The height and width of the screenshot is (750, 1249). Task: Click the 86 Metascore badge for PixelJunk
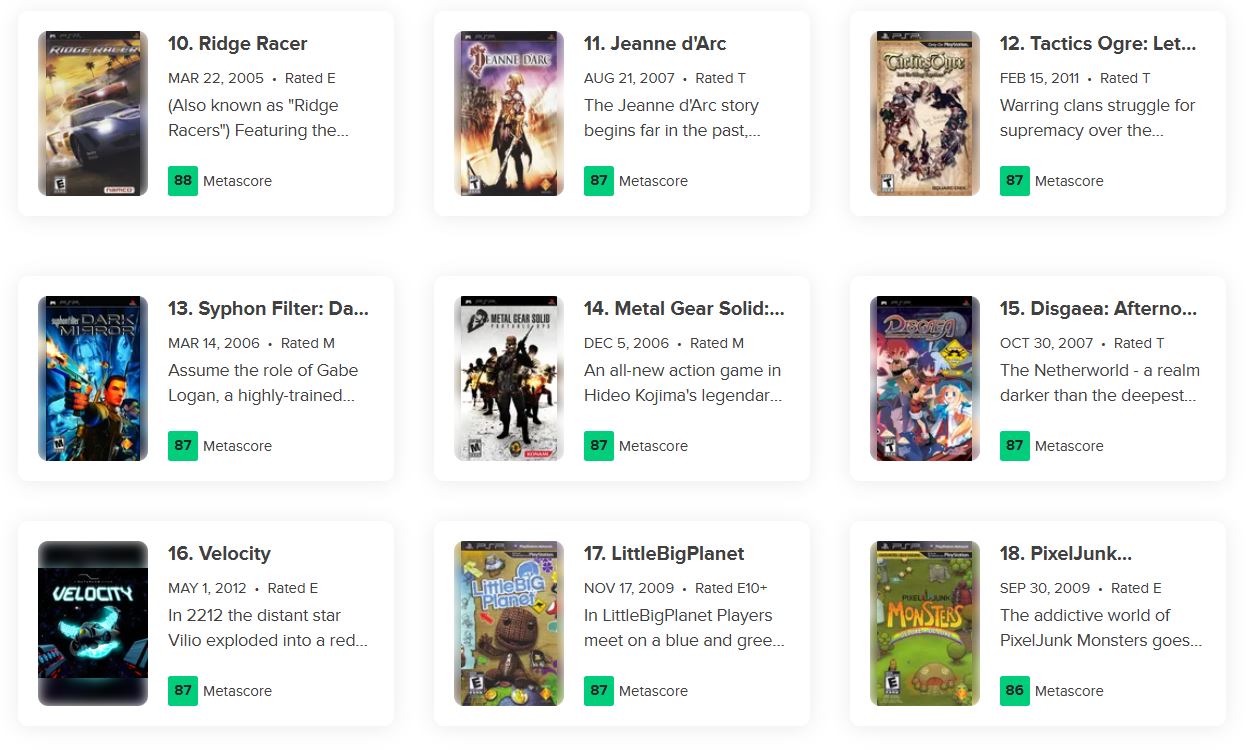[x=1015, y=691]
